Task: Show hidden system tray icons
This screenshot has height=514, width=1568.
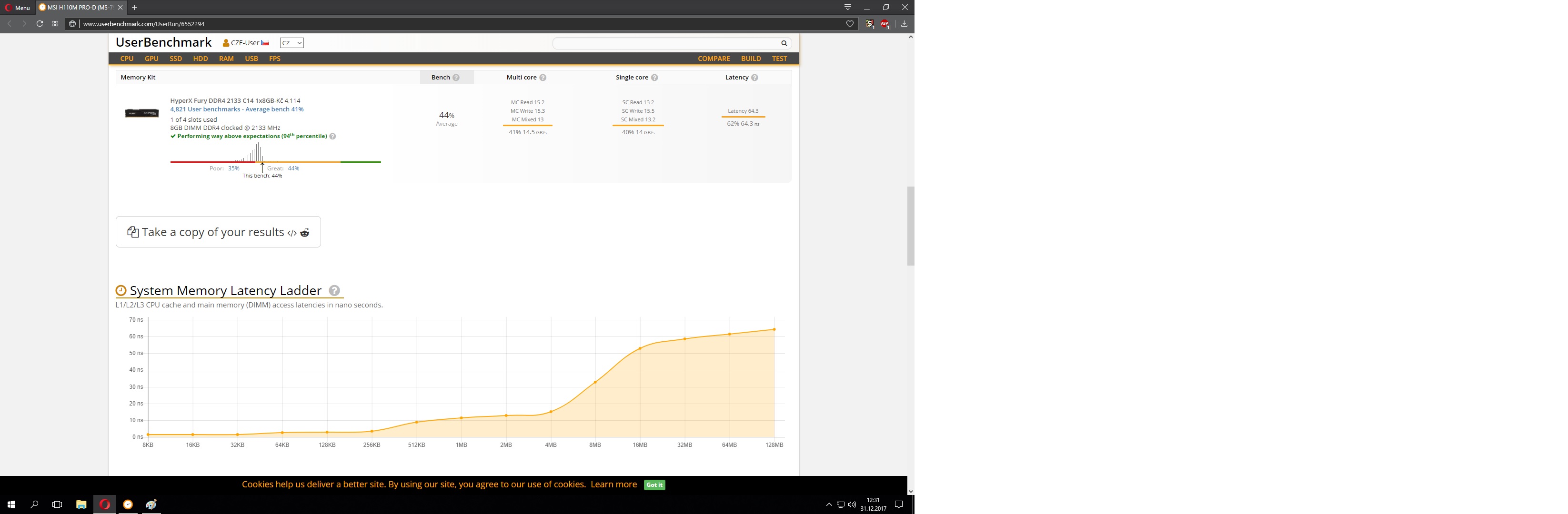Action: point(828,504)
